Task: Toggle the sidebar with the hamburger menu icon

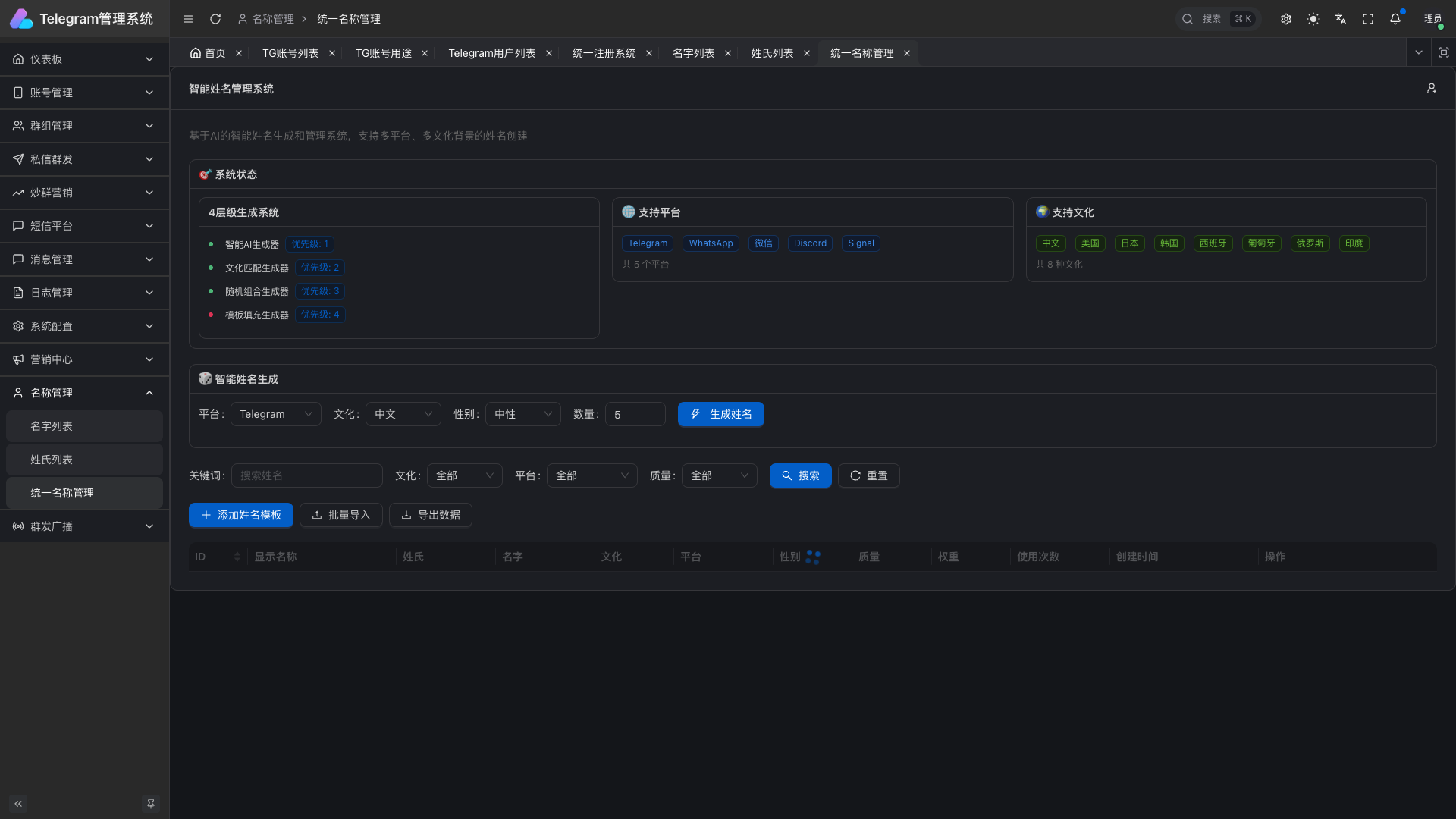Action: [x=188, y=19]
